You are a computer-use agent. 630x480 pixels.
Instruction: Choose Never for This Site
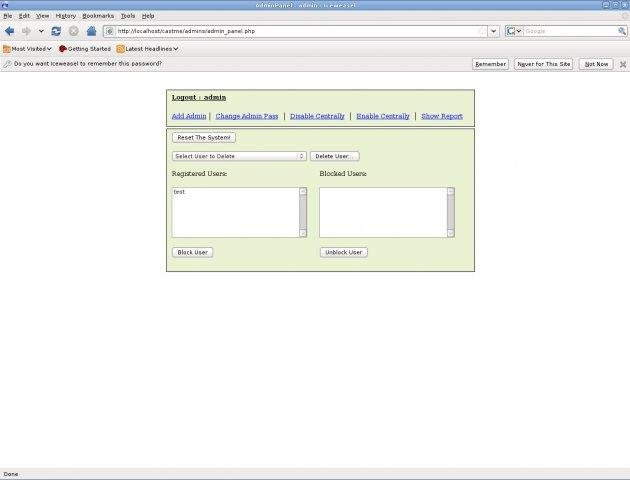pos(544,64)
